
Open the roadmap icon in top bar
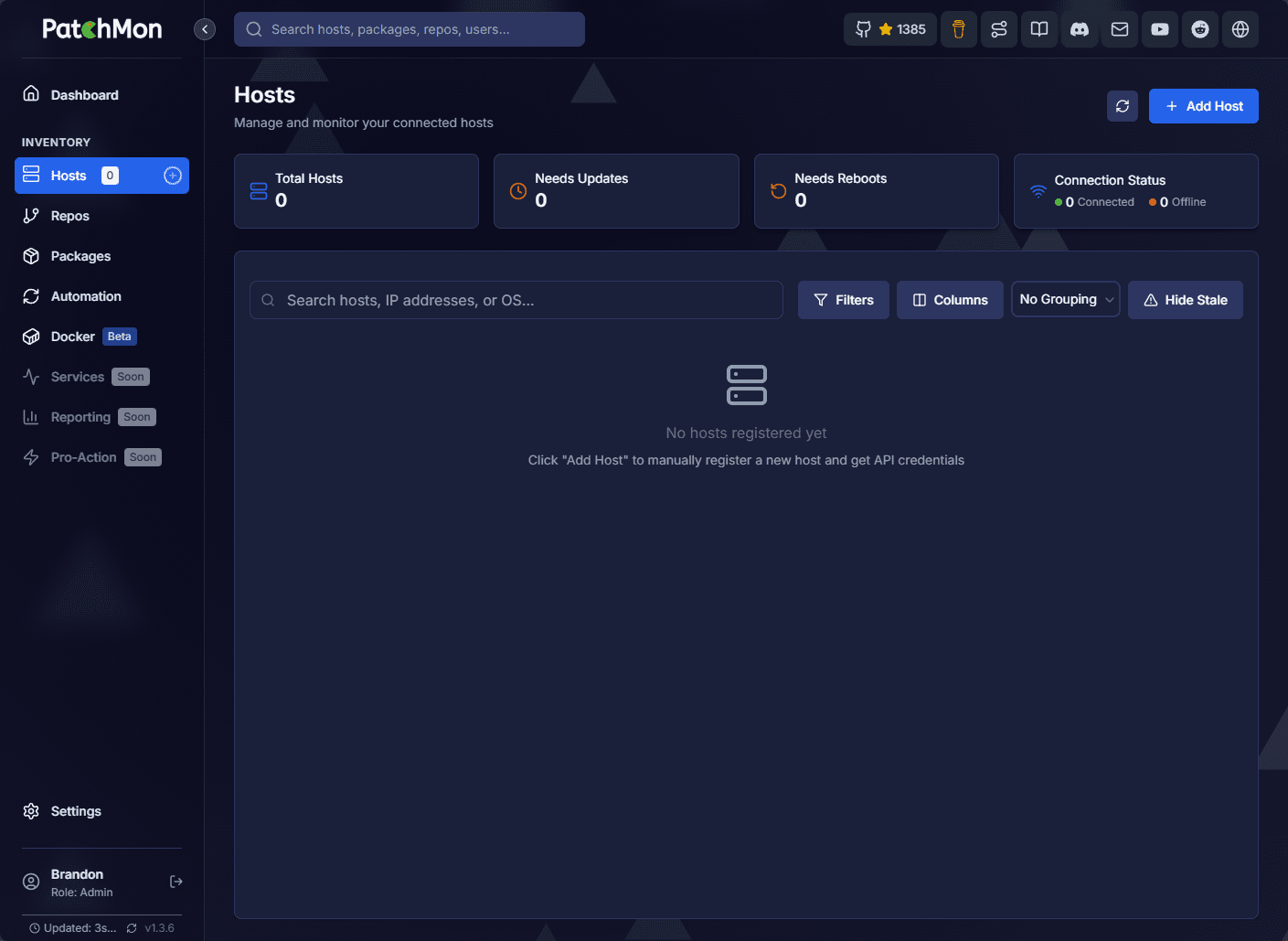[999, 29]
